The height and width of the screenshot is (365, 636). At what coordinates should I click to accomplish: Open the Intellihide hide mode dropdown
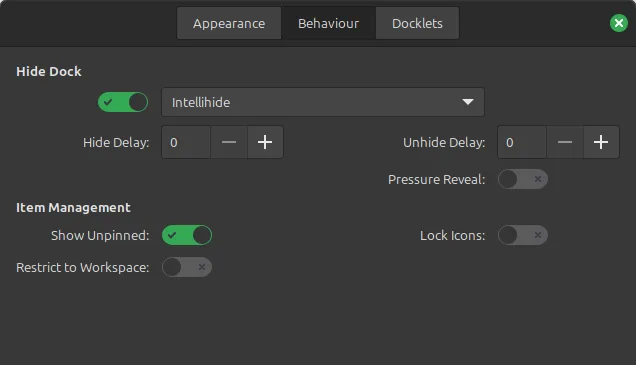(323, 102)
